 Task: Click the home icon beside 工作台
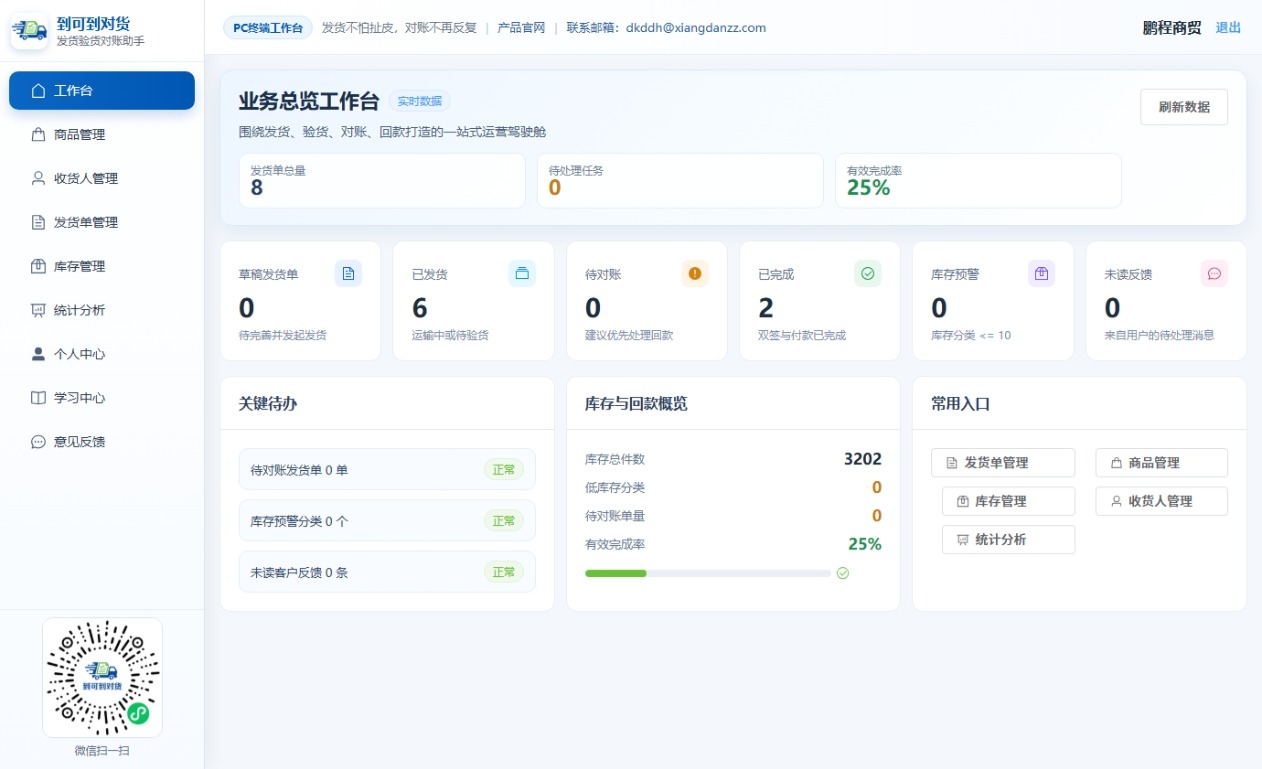pyautogui.click(x=39, y=91)
